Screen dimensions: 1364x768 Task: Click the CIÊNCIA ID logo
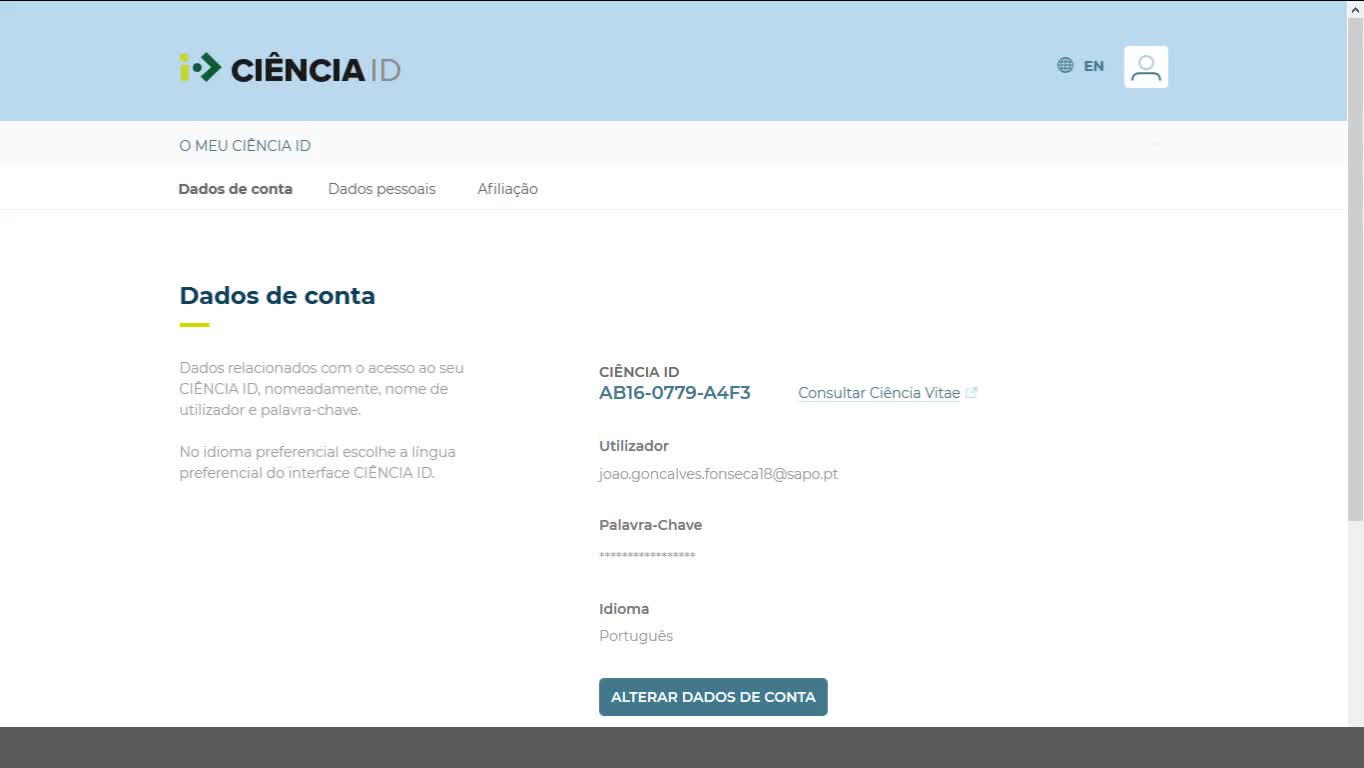click(290, 68)
